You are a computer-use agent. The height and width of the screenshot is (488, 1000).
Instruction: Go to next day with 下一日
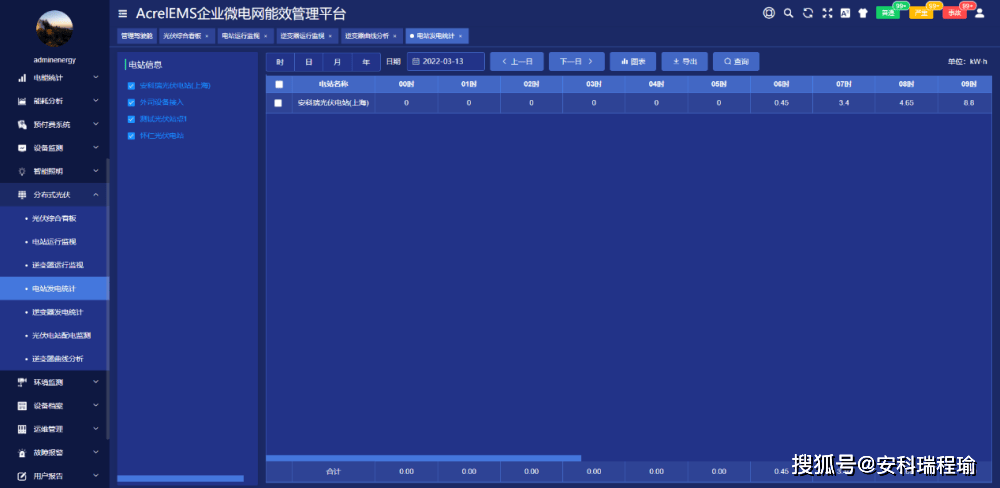coord(577,61)
